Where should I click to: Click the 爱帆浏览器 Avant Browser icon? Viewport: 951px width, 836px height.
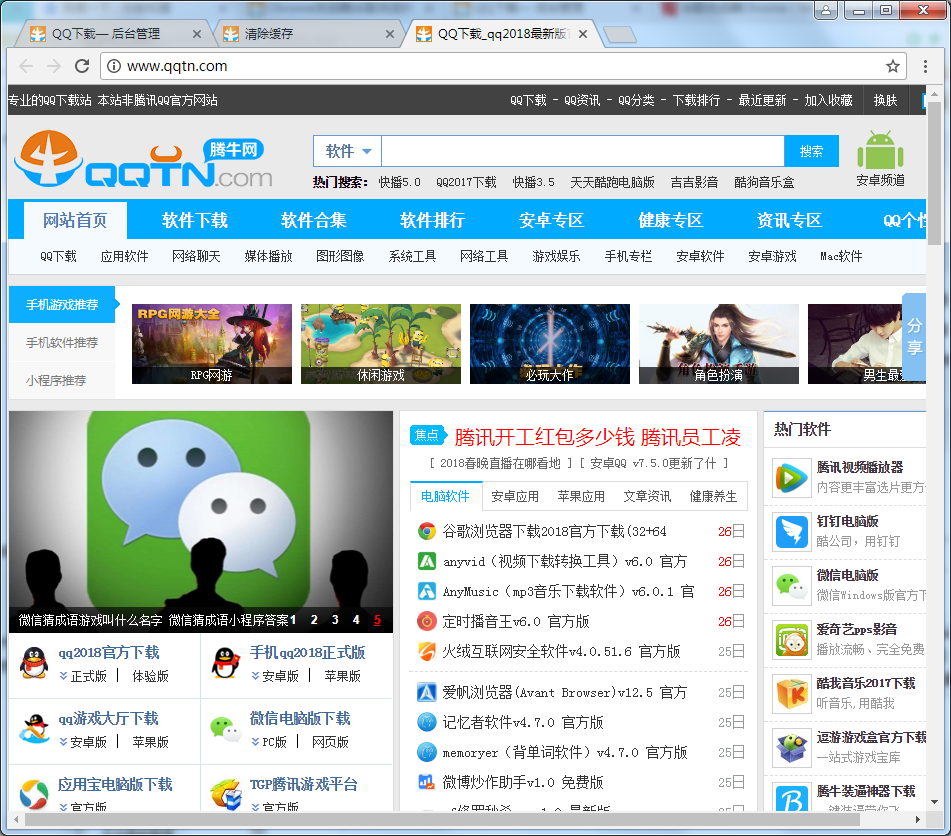pyautogui.click(x=427, y=692)
